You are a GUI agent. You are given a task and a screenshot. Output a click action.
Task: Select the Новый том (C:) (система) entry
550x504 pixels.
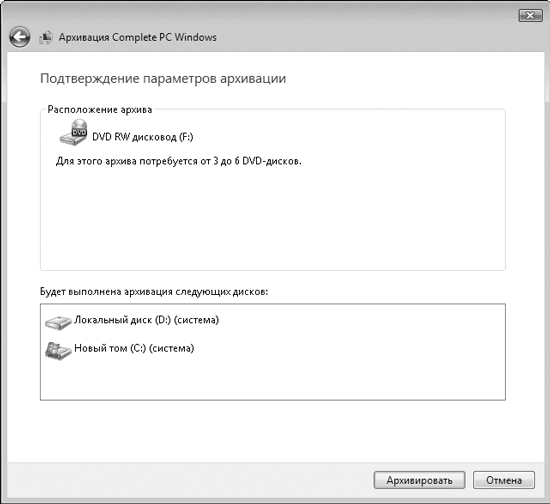tap(120, 349)
